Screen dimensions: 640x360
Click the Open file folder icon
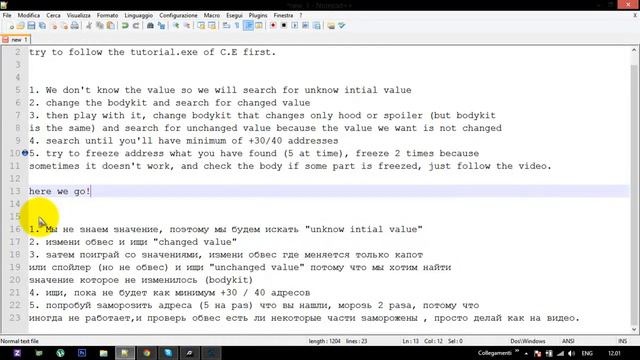[x=20, y=26]
